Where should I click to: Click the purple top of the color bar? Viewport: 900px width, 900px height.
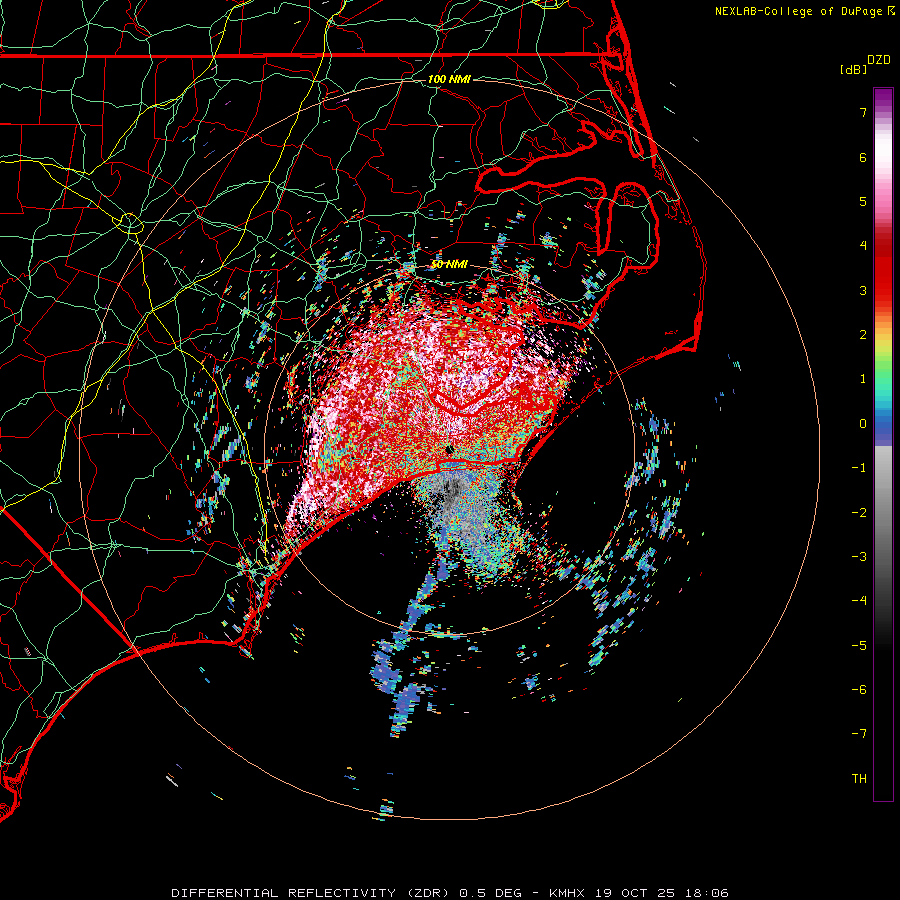[883, 98]
